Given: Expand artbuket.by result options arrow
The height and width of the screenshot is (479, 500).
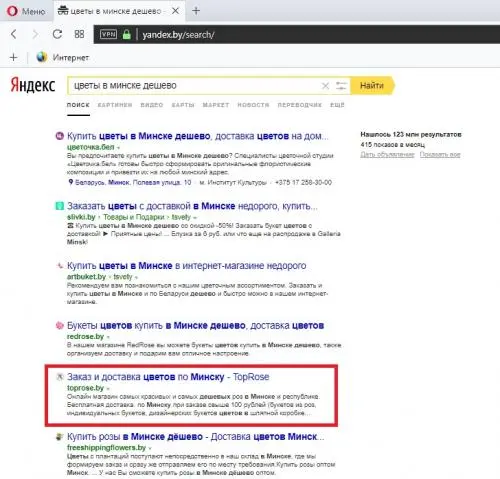Looking at the screenshot, I should 136,277.
